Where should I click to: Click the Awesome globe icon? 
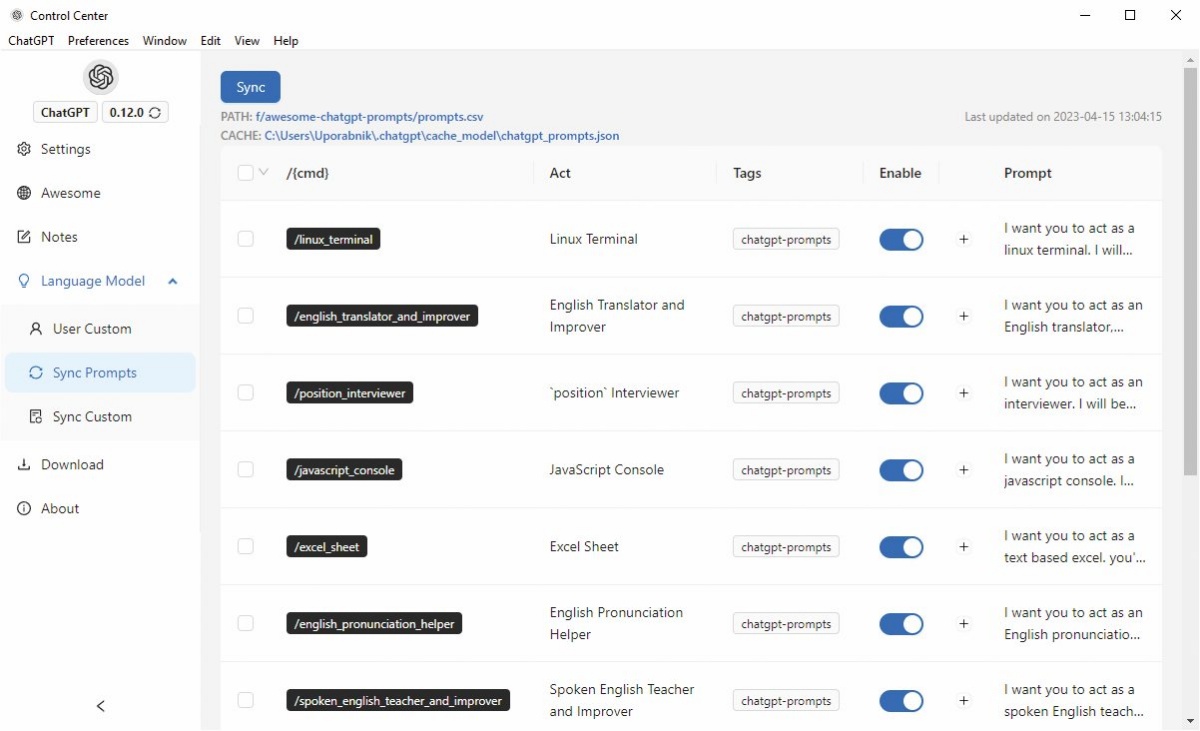click(x=24, y=193)
